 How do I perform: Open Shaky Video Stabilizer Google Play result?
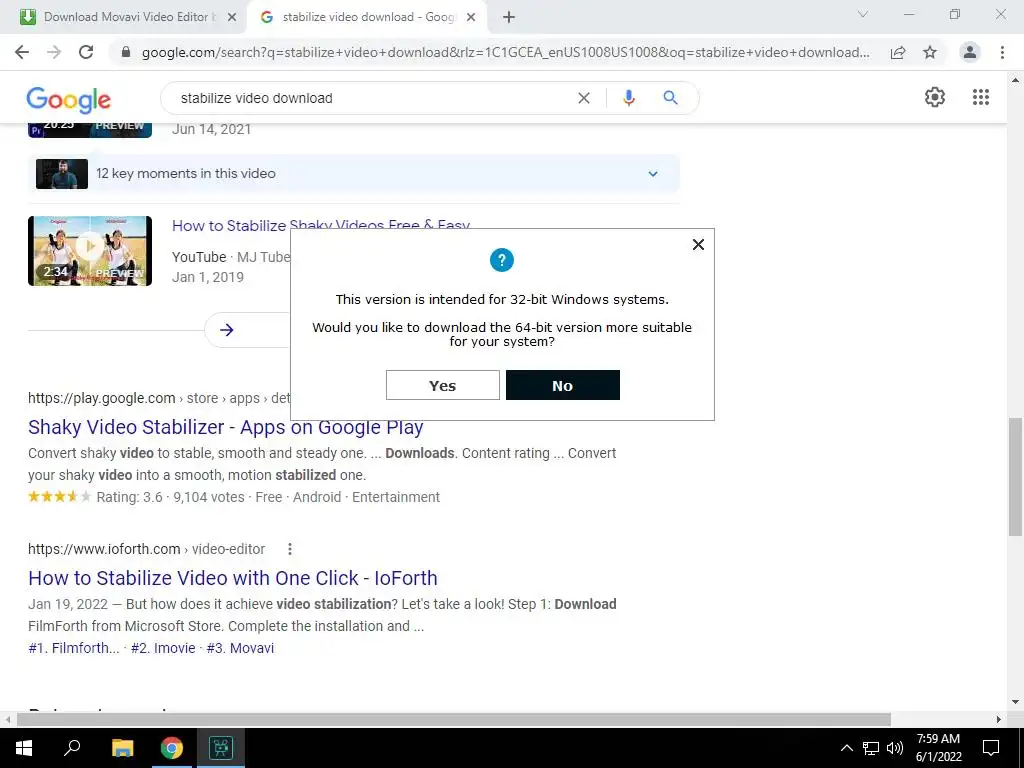click(x=226, y=427)
